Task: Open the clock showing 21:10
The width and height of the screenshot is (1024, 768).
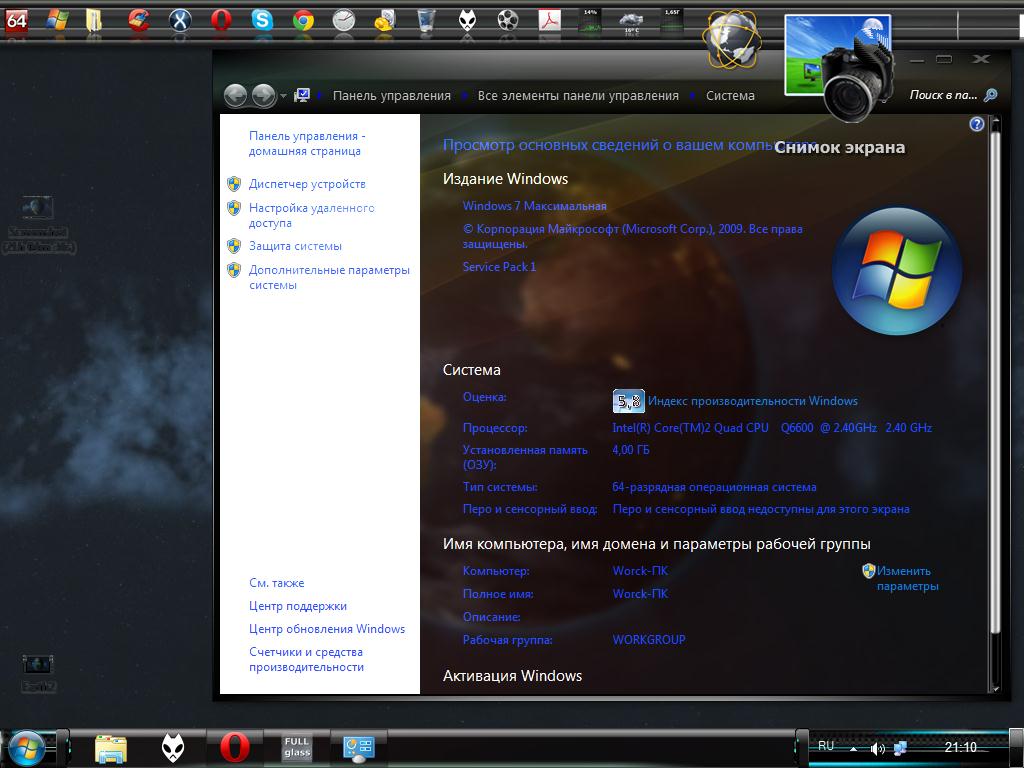Action: coord(961,747)
